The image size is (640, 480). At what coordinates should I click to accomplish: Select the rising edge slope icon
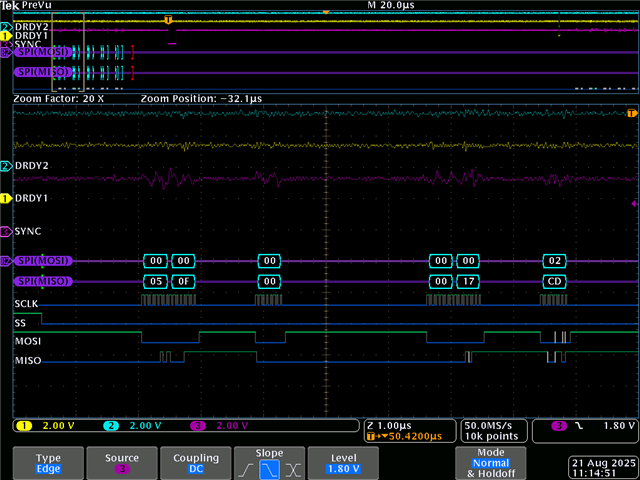[246, 470]
